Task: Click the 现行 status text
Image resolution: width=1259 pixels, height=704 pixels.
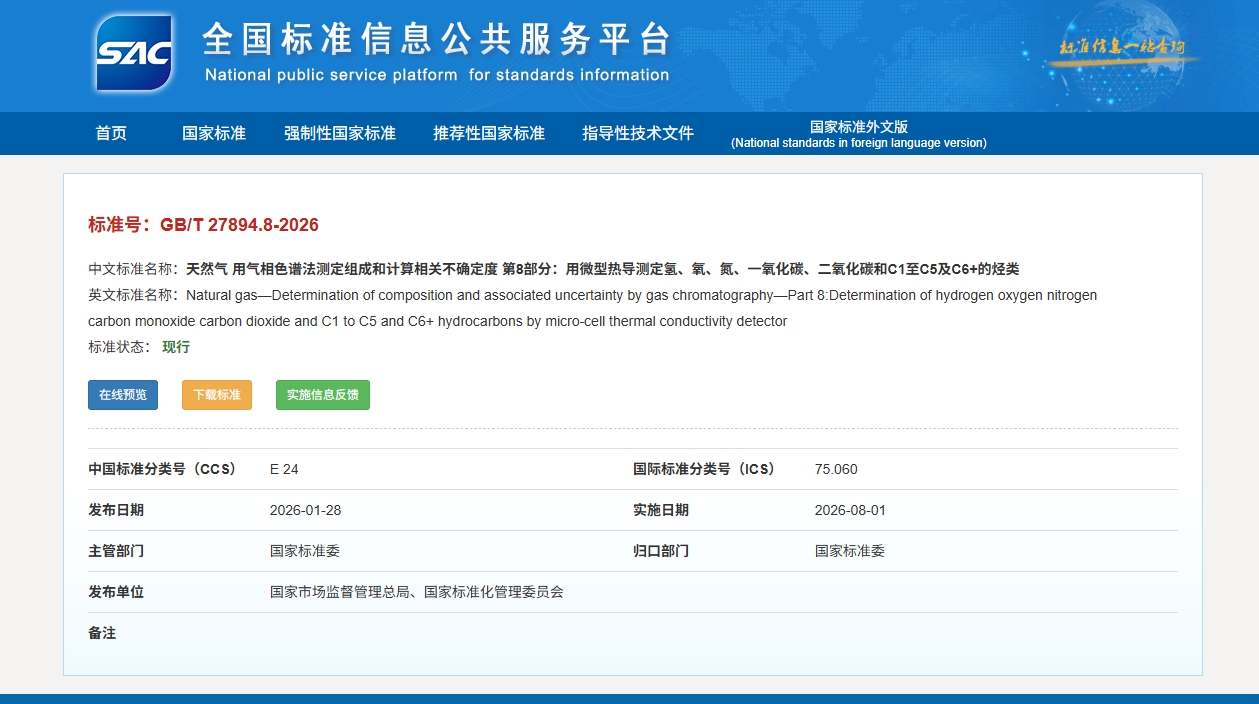Action: tap(176, 347)
